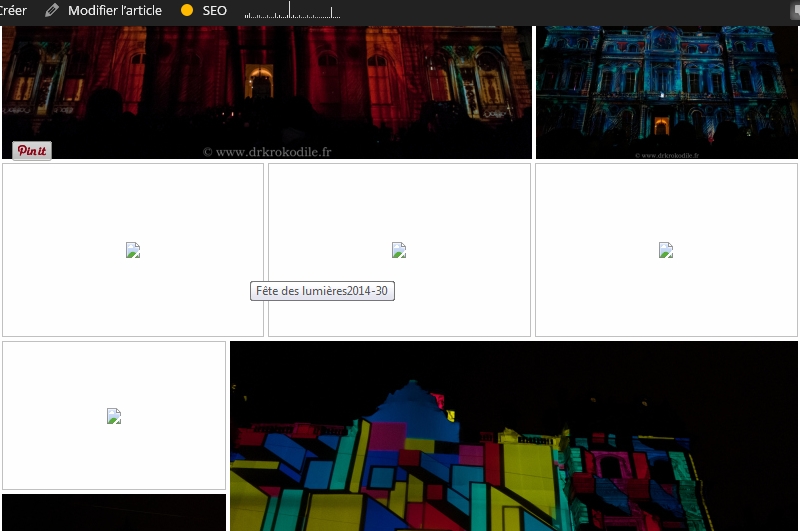Click the broken image icon in the right gallery cell
800x531 pixels.
[666, 250]
